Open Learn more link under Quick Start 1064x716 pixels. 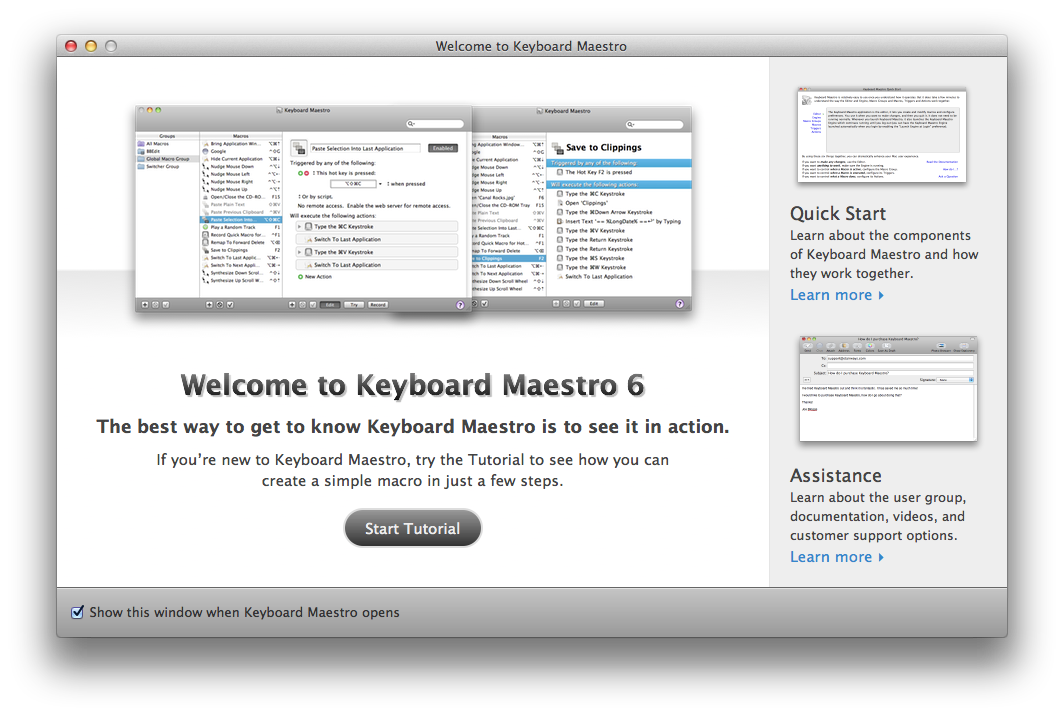click(837, 295)
